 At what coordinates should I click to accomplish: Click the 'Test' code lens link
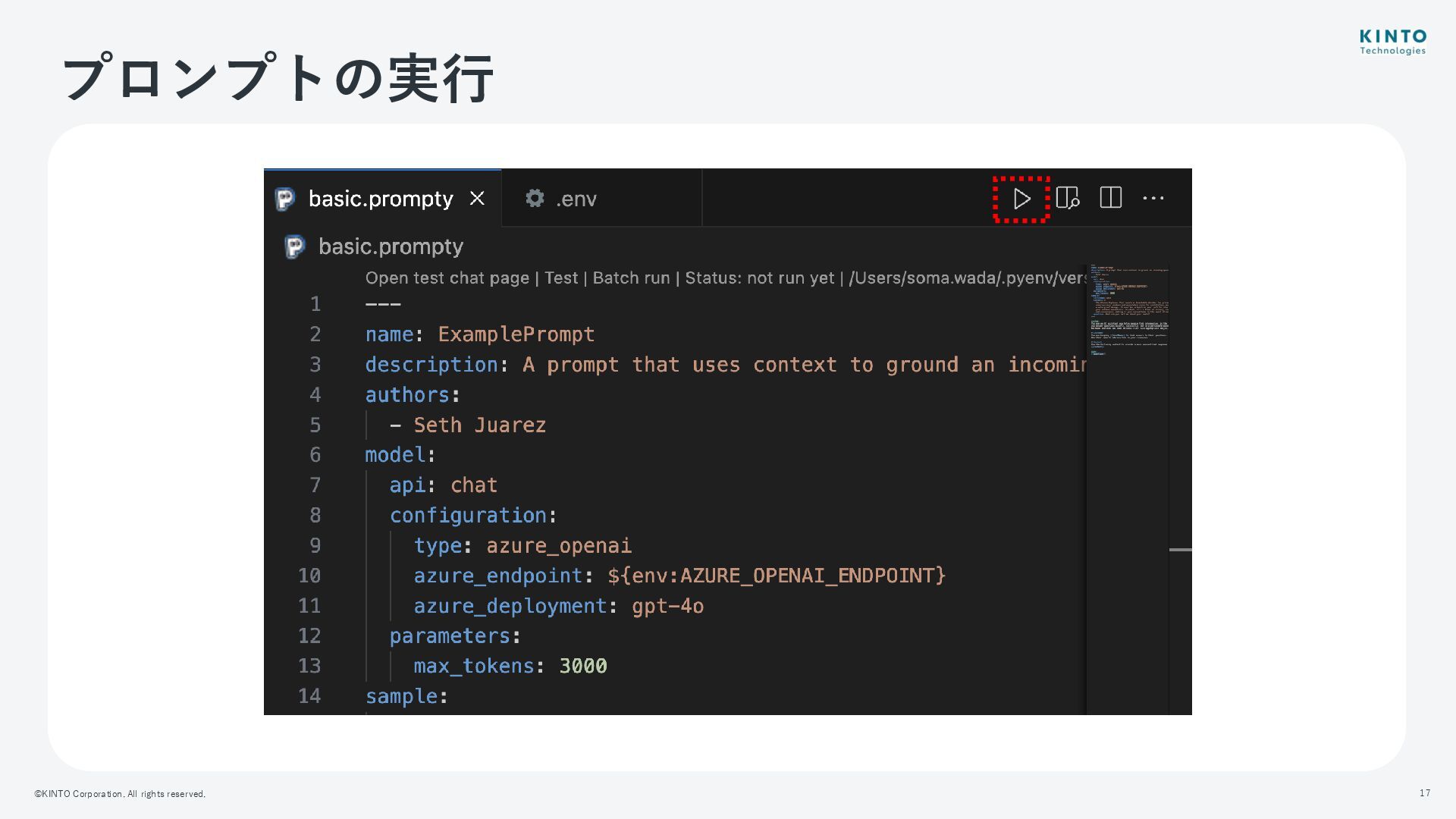pyautogui.click(x=561, y=278)
